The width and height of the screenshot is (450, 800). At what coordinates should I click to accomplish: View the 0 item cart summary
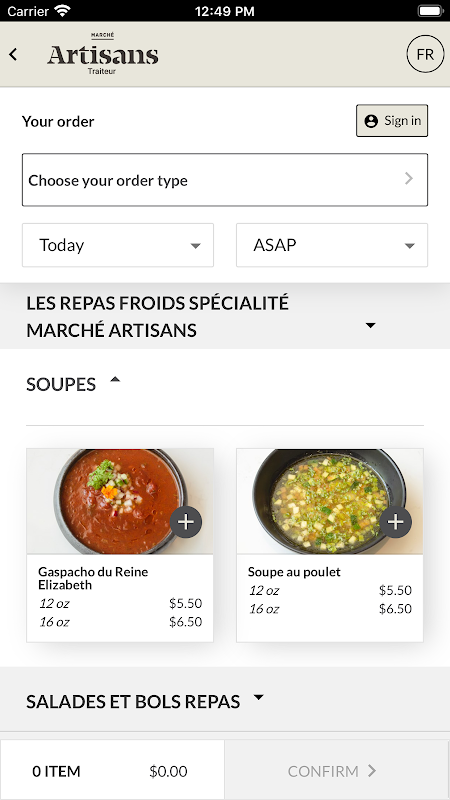[x=112, y=770]
